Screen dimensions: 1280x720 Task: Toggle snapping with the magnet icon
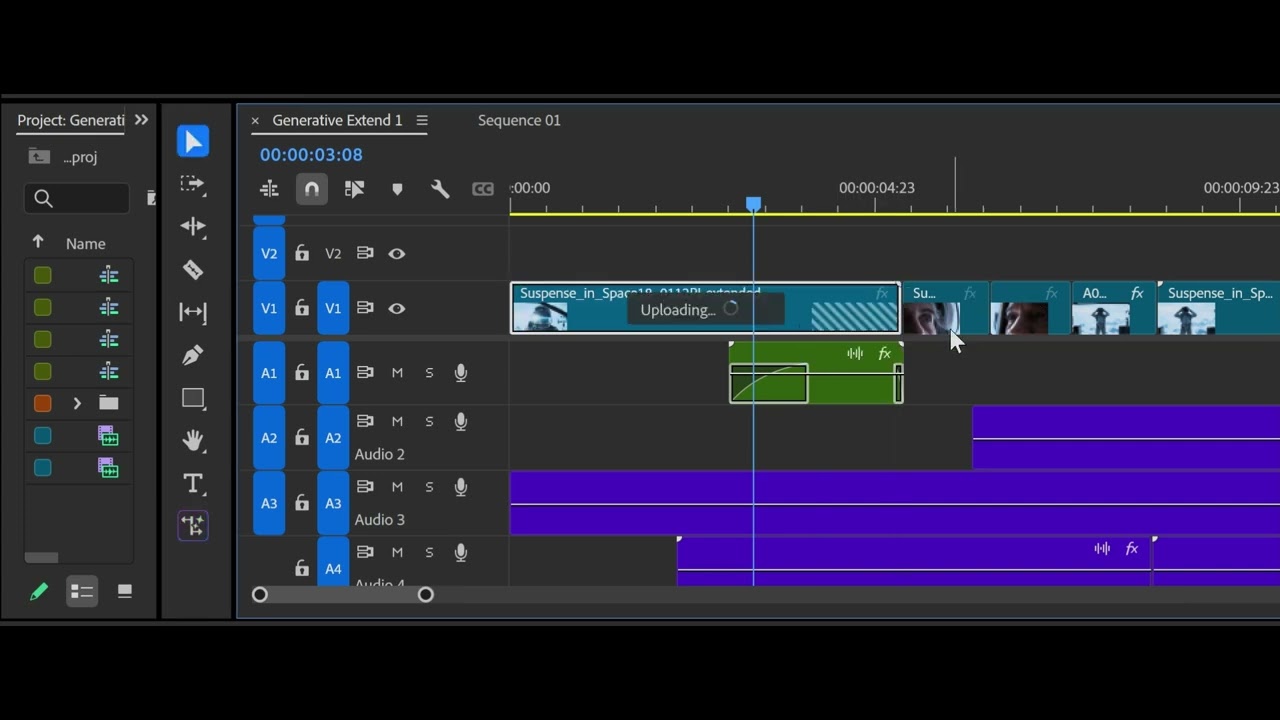[x=311, y=188]
